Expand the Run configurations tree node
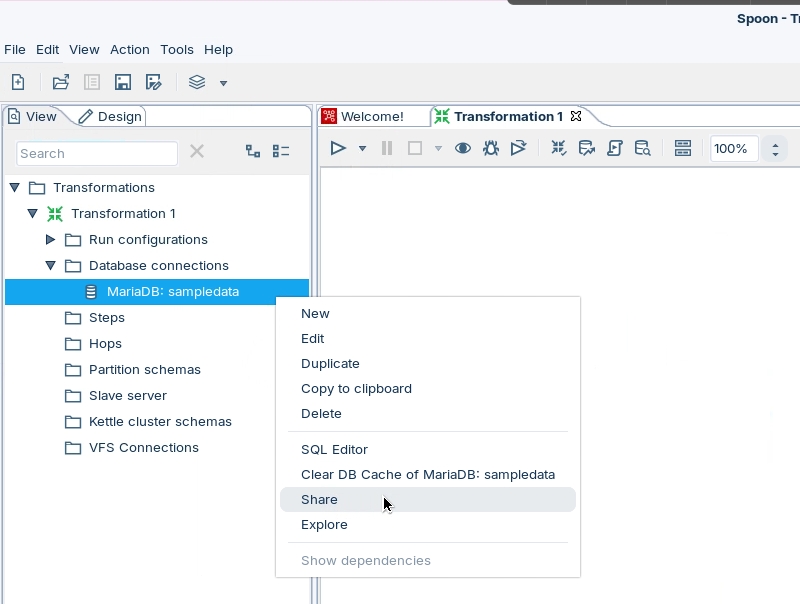 51,240
